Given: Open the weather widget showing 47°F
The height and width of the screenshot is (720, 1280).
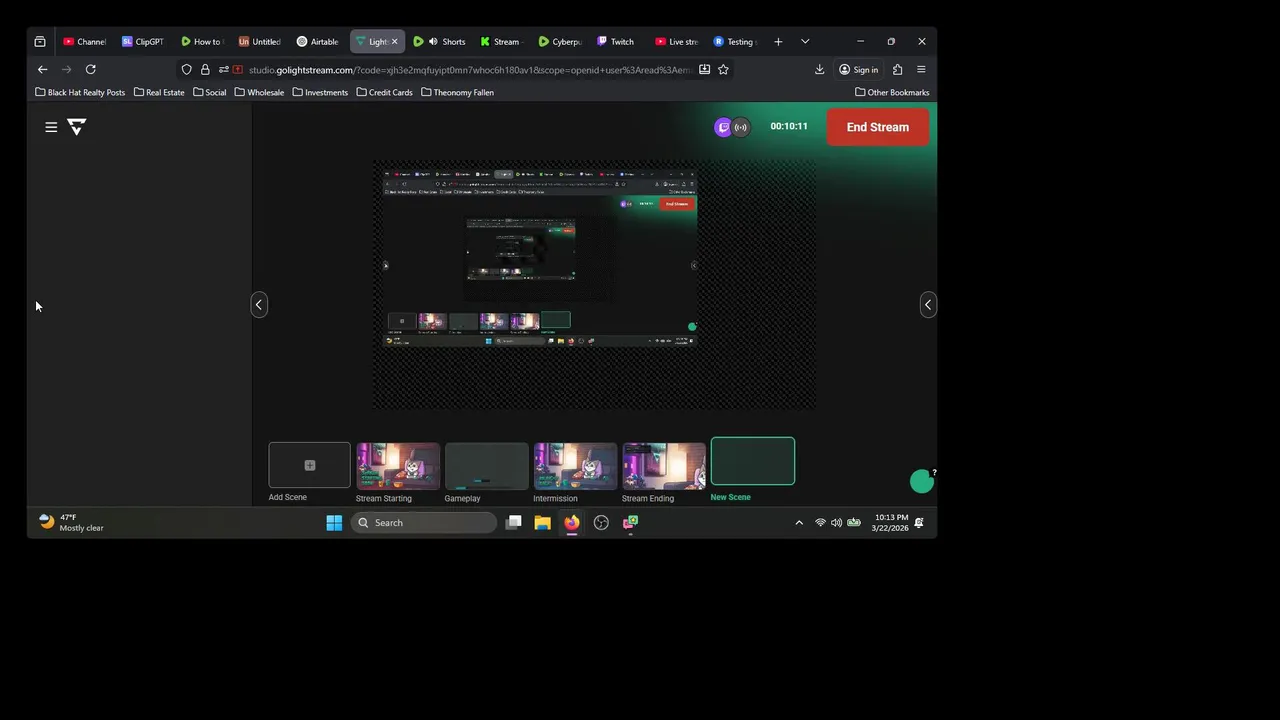Looking at the screenshot, I should click(71, 522).
